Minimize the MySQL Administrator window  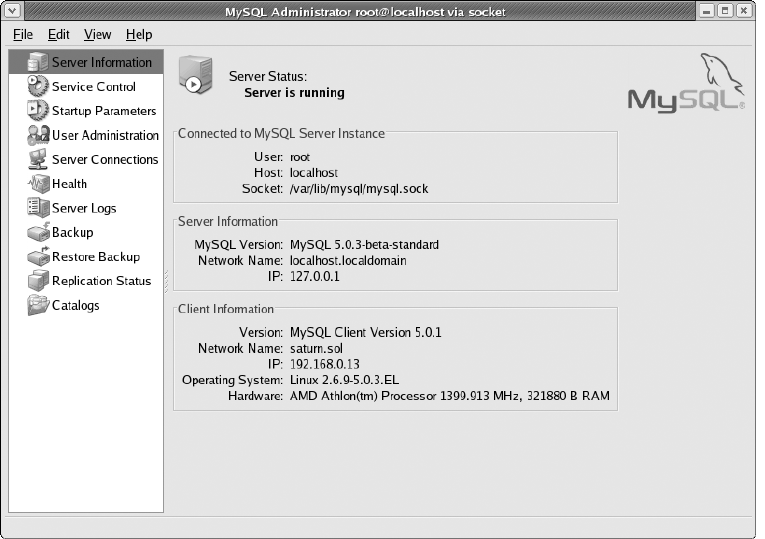point(706,10)
